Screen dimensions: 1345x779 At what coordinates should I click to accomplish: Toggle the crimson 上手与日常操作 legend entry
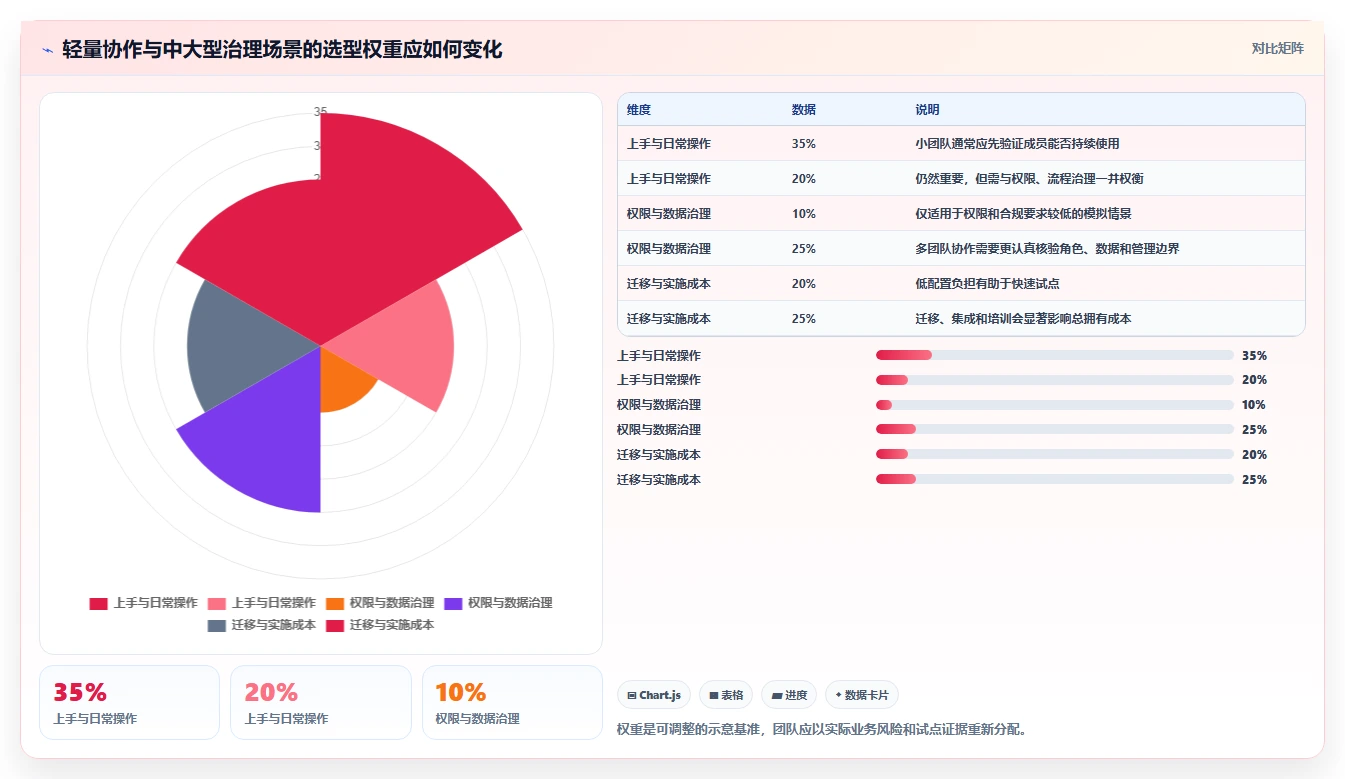click(143, 603)
